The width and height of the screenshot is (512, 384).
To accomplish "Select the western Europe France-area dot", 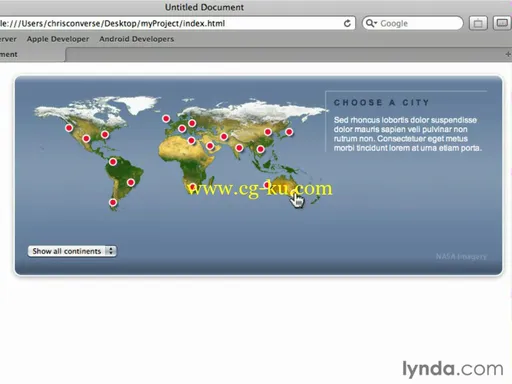I will tap(182, 129).
